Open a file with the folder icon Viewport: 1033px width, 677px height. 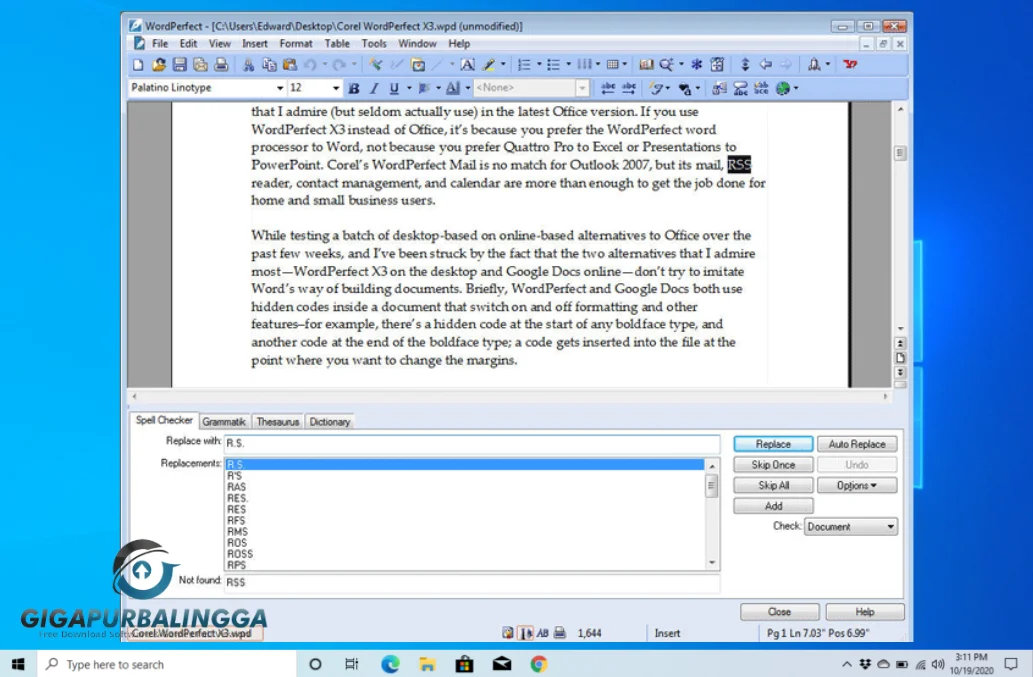point(158,65)
